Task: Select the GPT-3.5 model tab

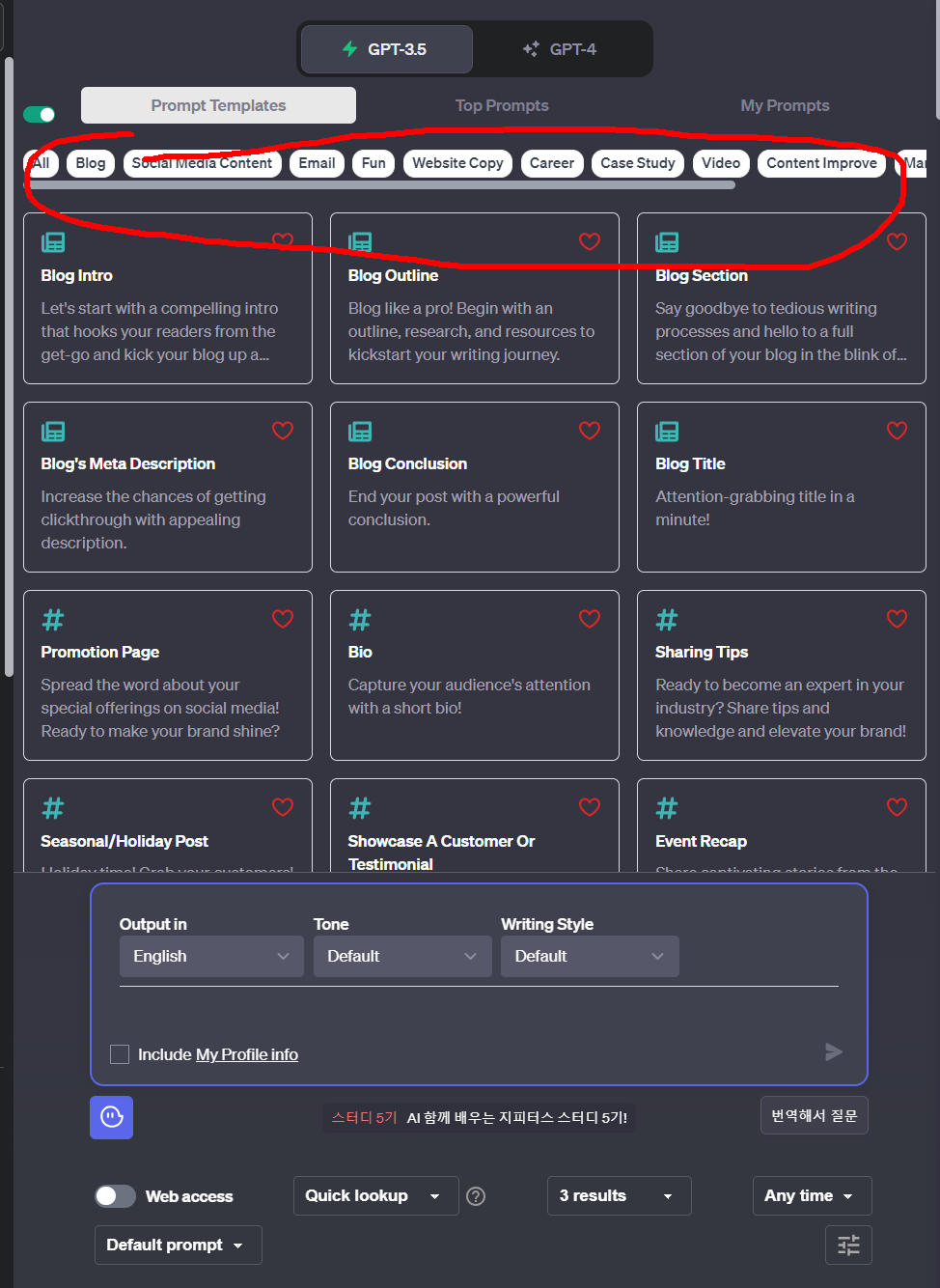Action: pyautogui.click(x=387, y=49)
